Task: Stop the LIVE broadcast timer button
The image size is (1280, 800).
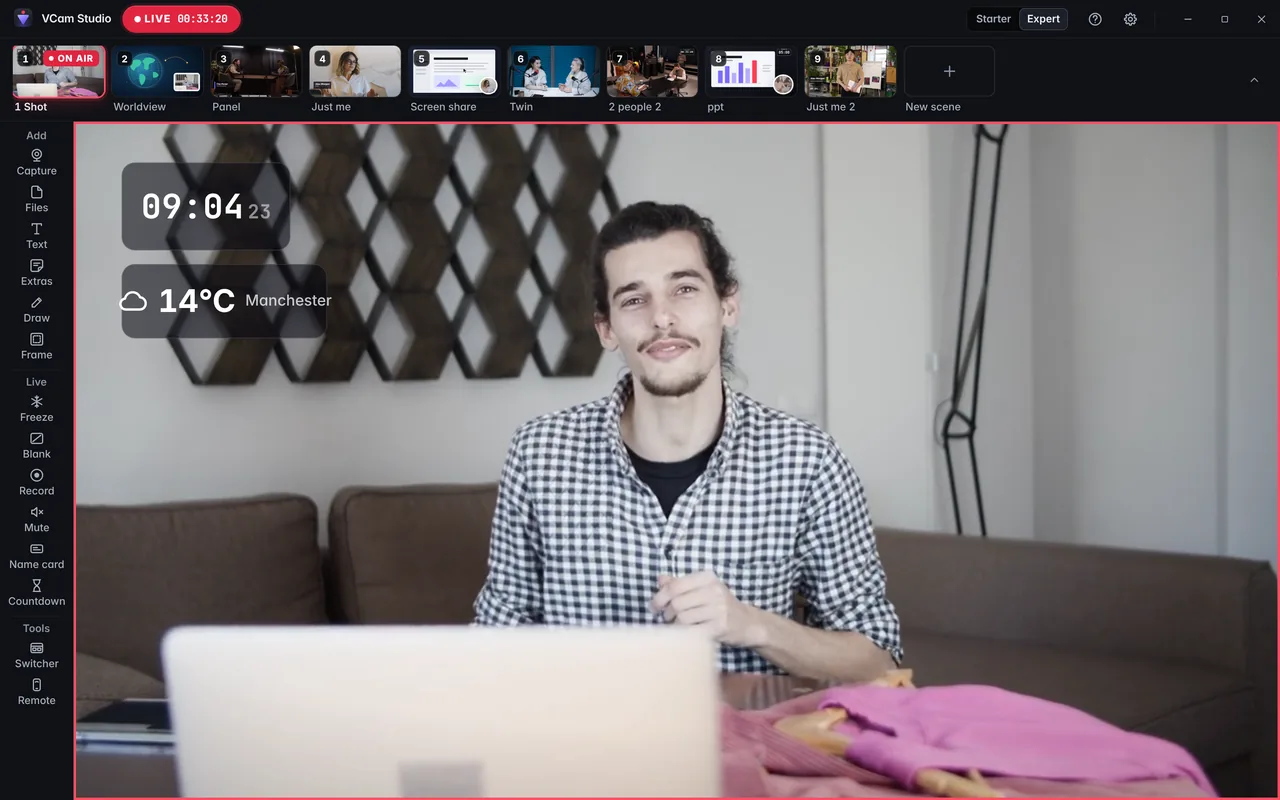Action: (181, 19)
